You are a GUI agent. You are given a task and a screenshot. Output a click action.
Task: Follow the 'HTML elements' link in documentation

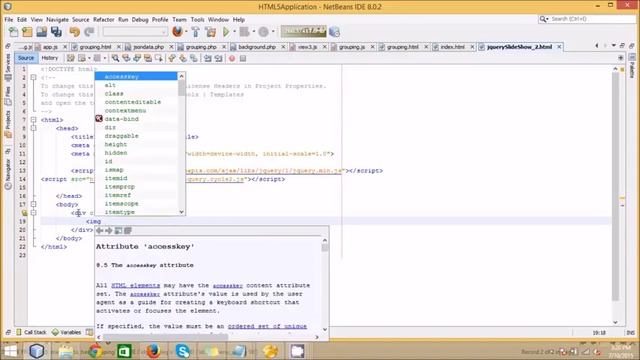[x=136, y=285]
